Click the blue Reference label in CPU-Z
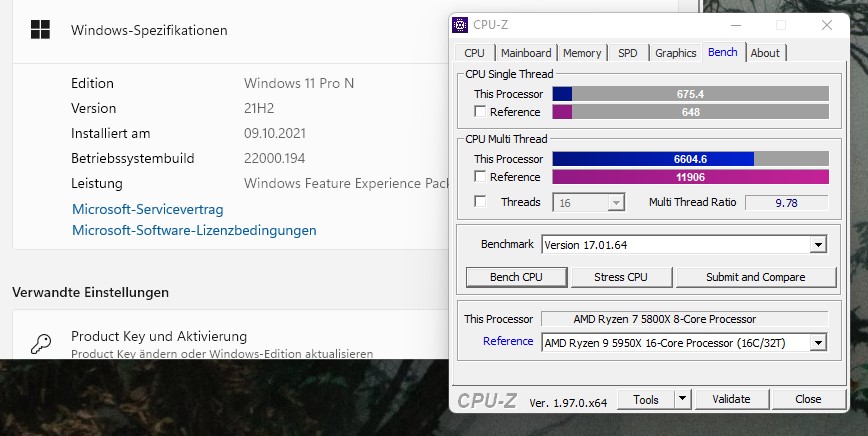This screenshot has height=436, width=868. (x=508, y=341)
